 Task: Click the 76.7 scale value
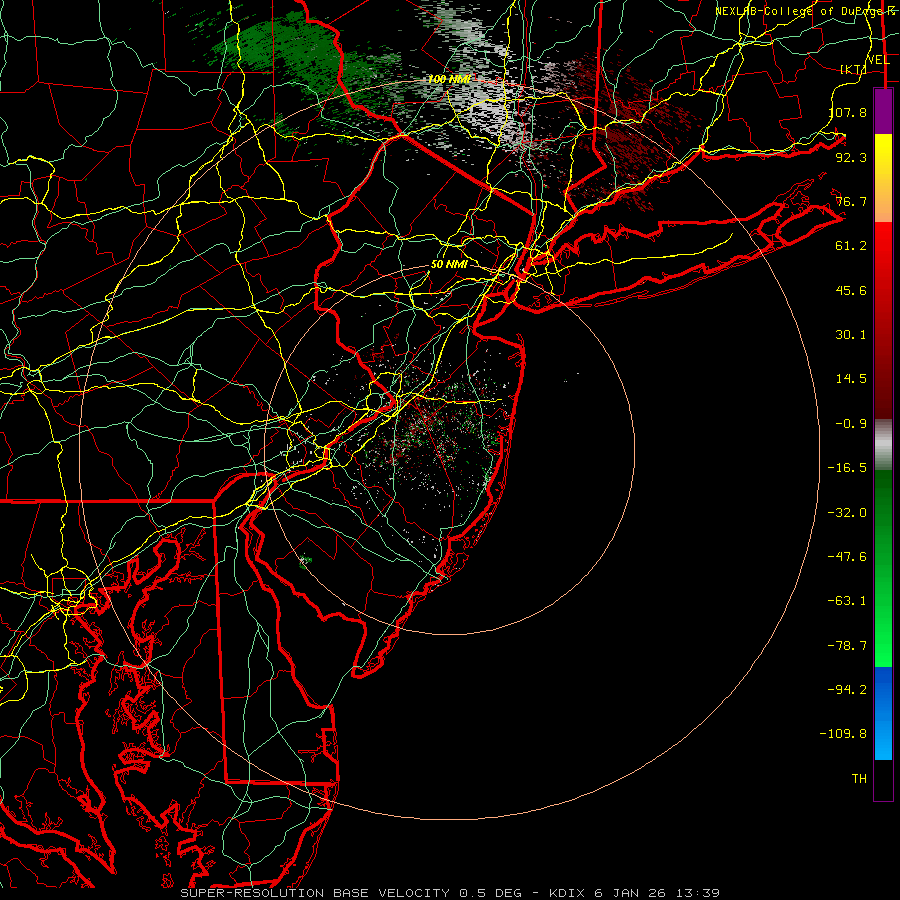coord(851,201)
